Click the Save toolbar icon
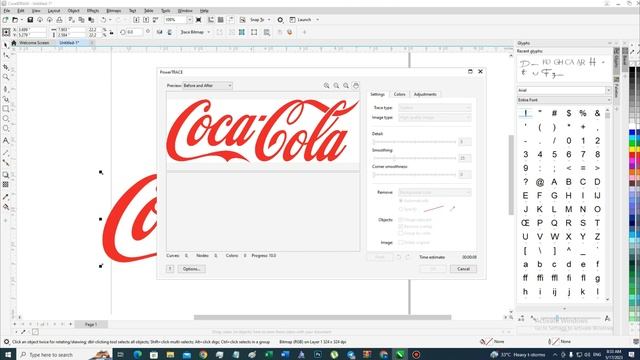Image resolution: width=640 pixels, height=360 pixels. pos(30,20)
